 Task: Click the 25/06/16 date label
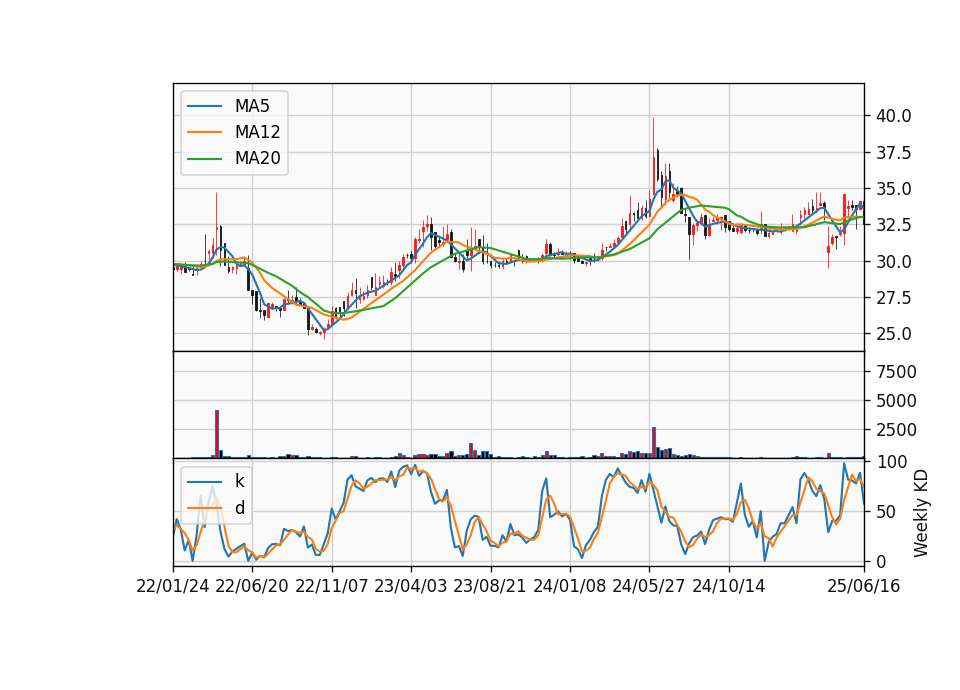point(864,586)
